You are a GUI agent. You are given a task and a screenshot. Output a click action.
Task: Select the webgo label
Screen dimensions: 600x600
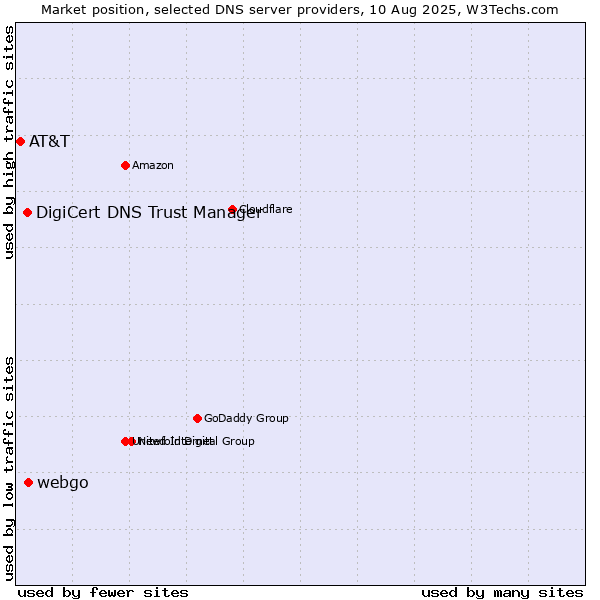[63, 483]
